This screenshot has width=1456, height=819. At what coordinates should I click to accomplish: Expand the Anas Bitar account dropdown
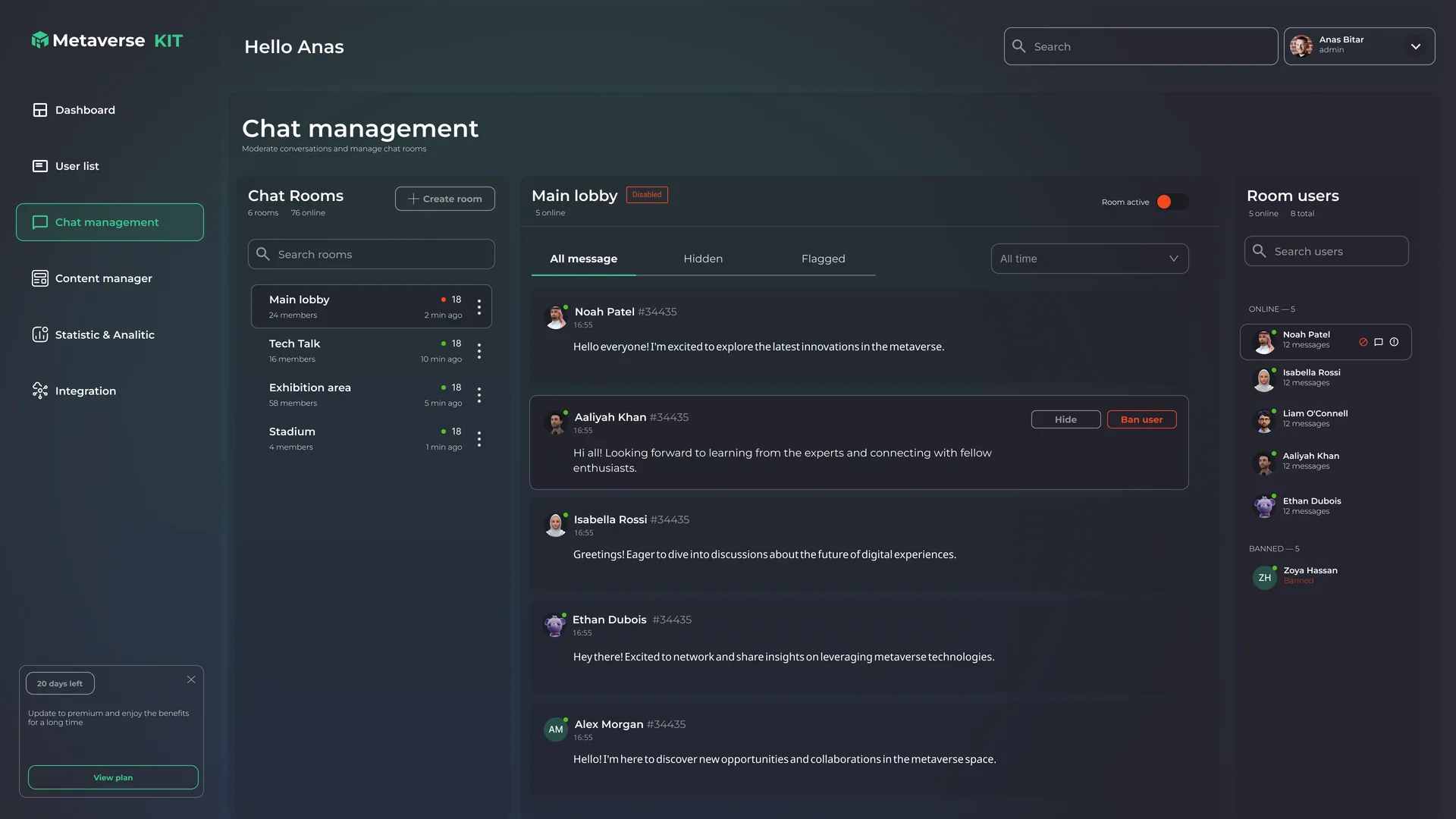1415,46
